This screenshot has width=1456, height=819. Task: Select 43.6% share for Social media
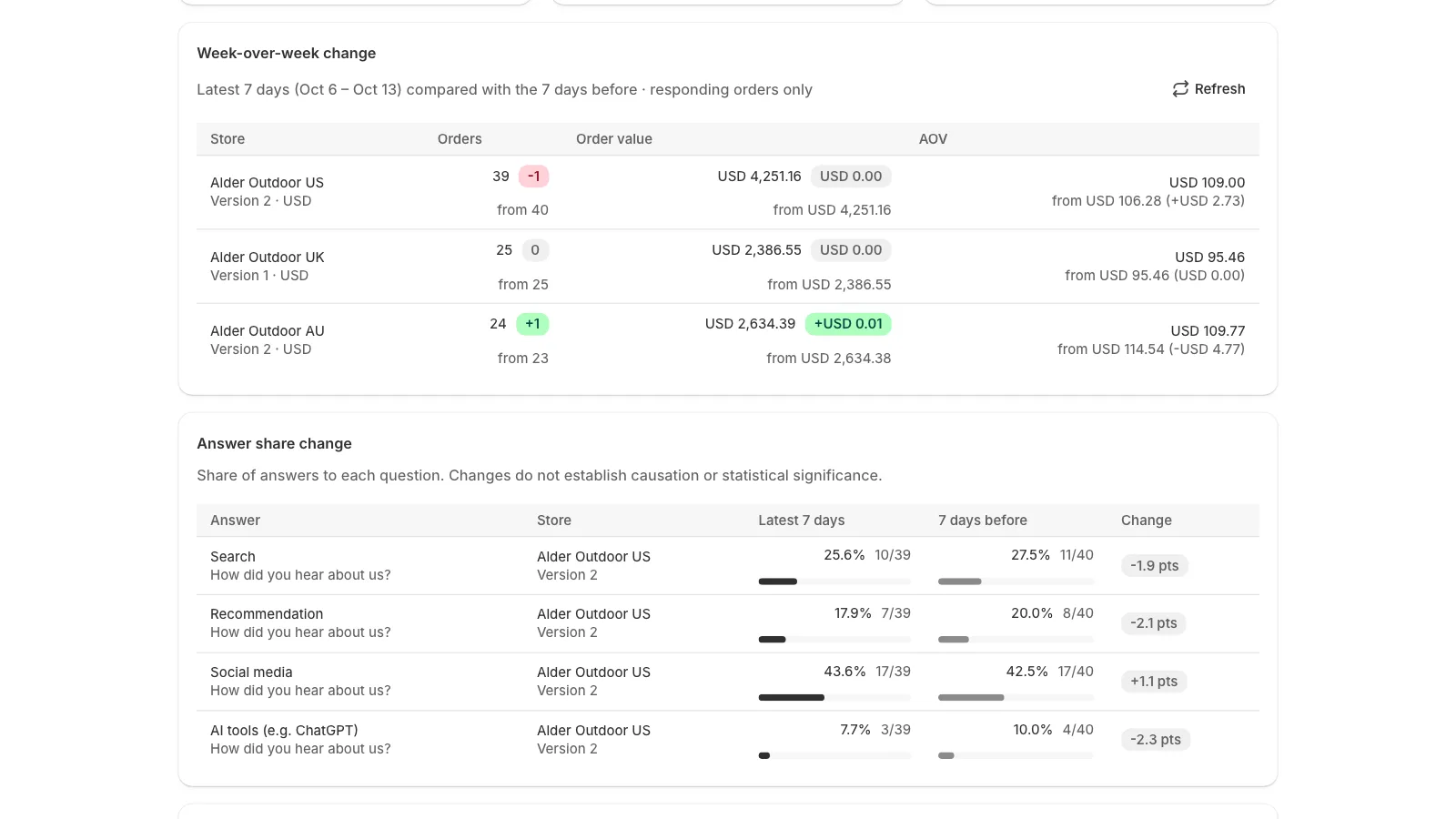844,672
